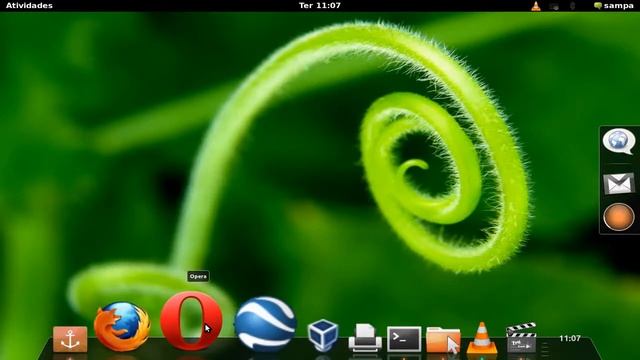
Task: Open the chat globe icon in the side dock
Action: [619, 141]
